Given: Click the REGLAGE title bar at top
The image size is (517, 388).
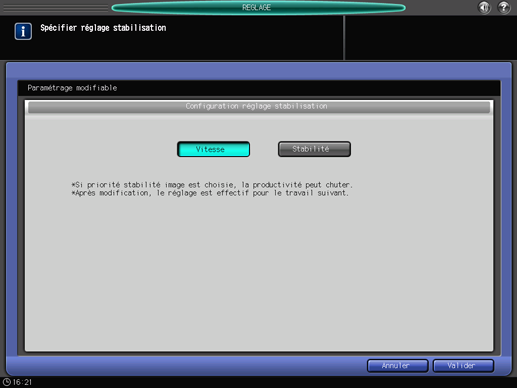Looking at the screenshot, I should [x=258, y=7].
